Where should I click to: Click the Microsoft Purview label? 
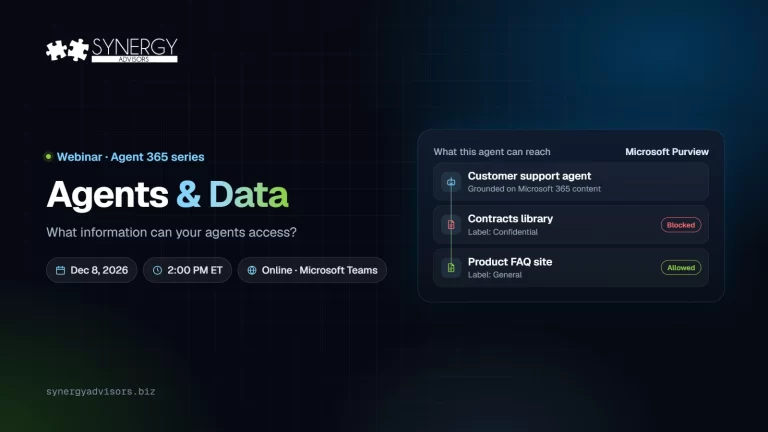pyautogui.click(x=667, y=152)
